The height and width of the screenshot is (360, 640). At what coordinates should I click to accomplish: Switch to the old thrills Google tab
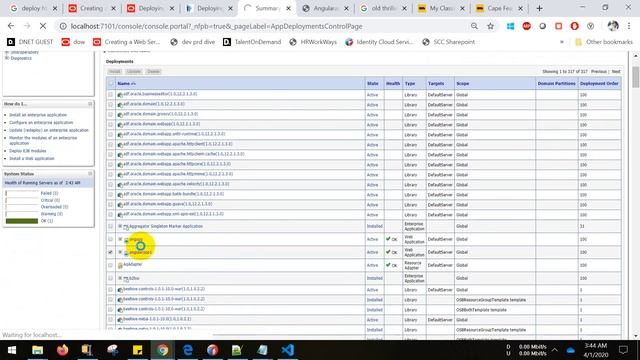tap(383, 8)
